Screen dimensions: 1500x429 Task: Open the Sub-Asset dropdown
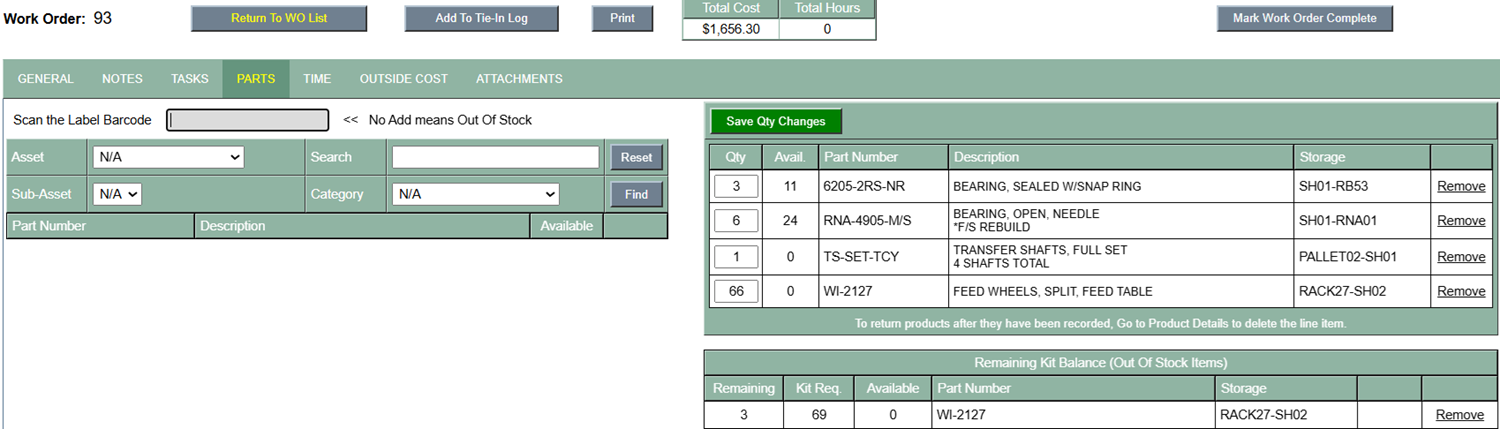(x=117, y=194)
